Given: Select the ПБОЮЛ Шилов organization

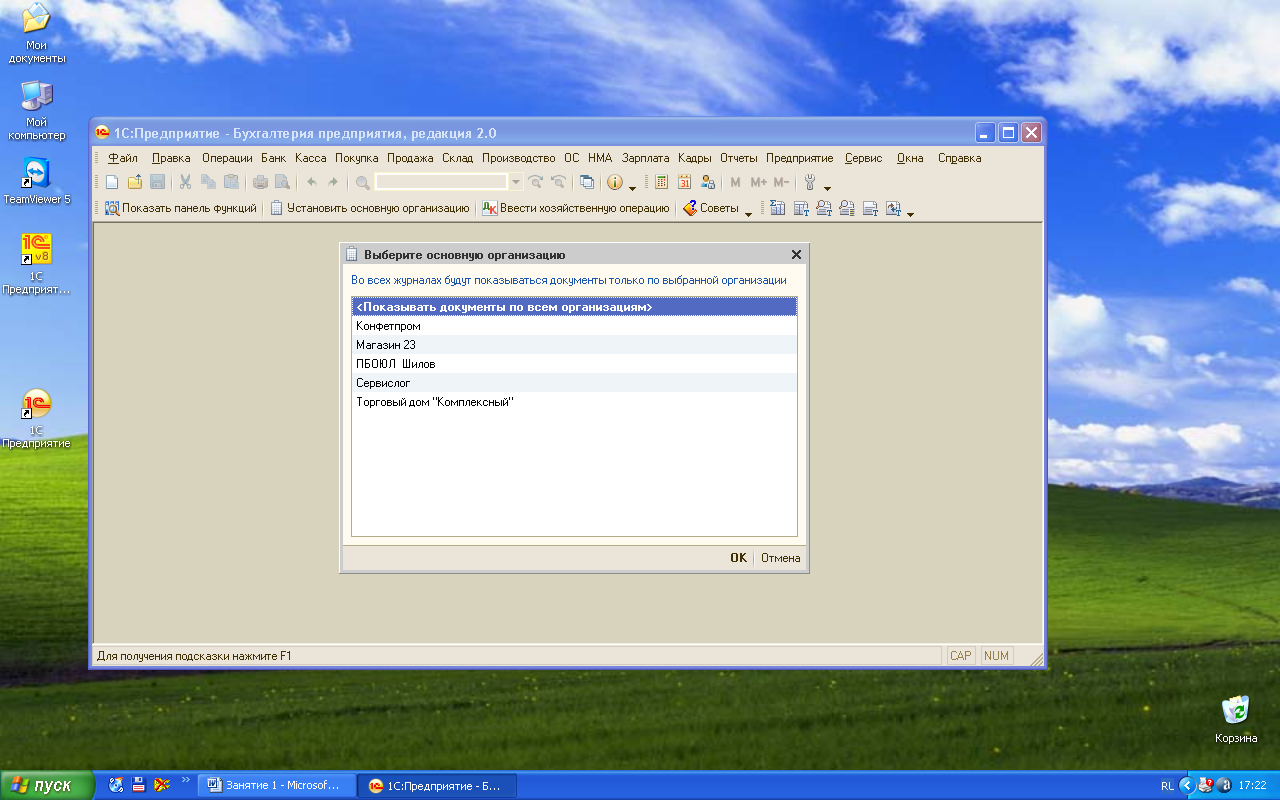Looking at the screenshot, I should pyautogui.click(x=574, y=364).
